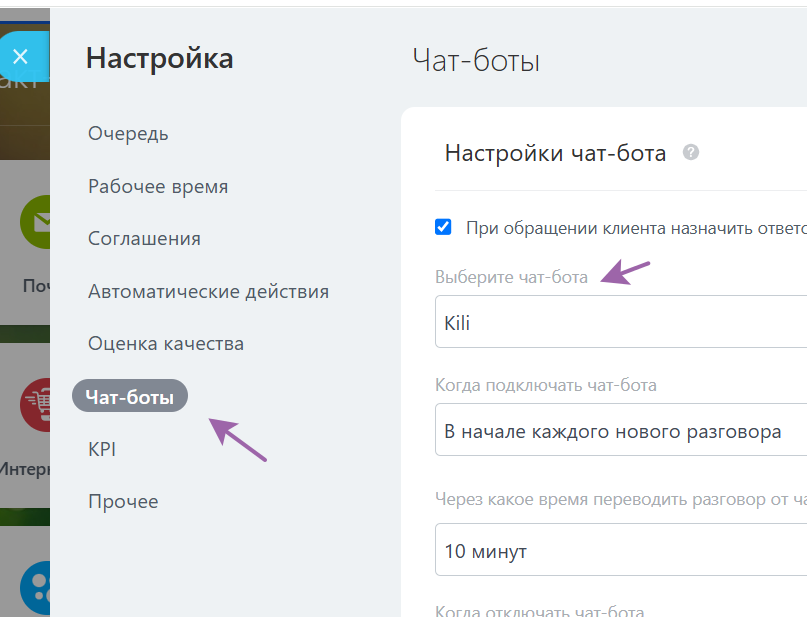
Task: Open the 10 минут time dropdown
Action: [x=620, y=550]
